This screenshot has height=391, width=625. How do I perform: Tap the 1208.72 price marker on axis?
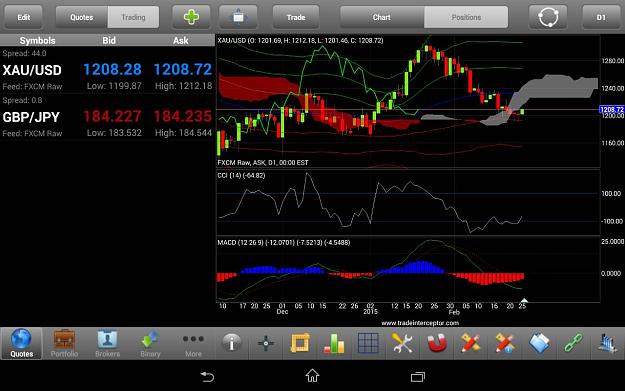[612, 109]
